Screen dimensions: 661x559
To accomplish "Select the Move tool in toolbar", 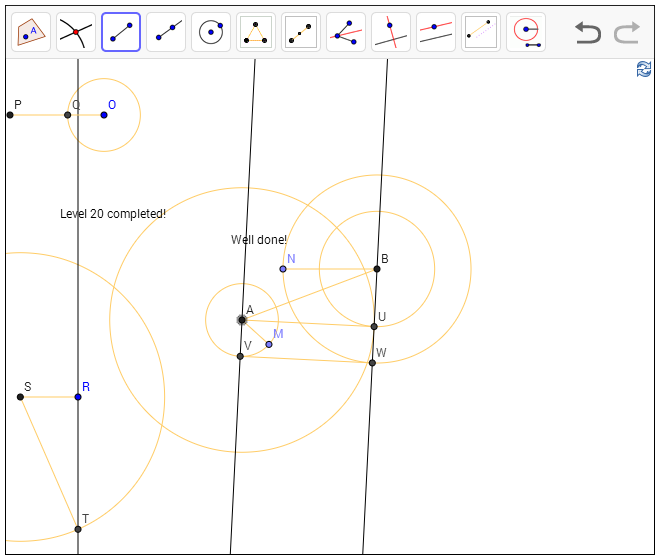I will [x=31, y=32].
